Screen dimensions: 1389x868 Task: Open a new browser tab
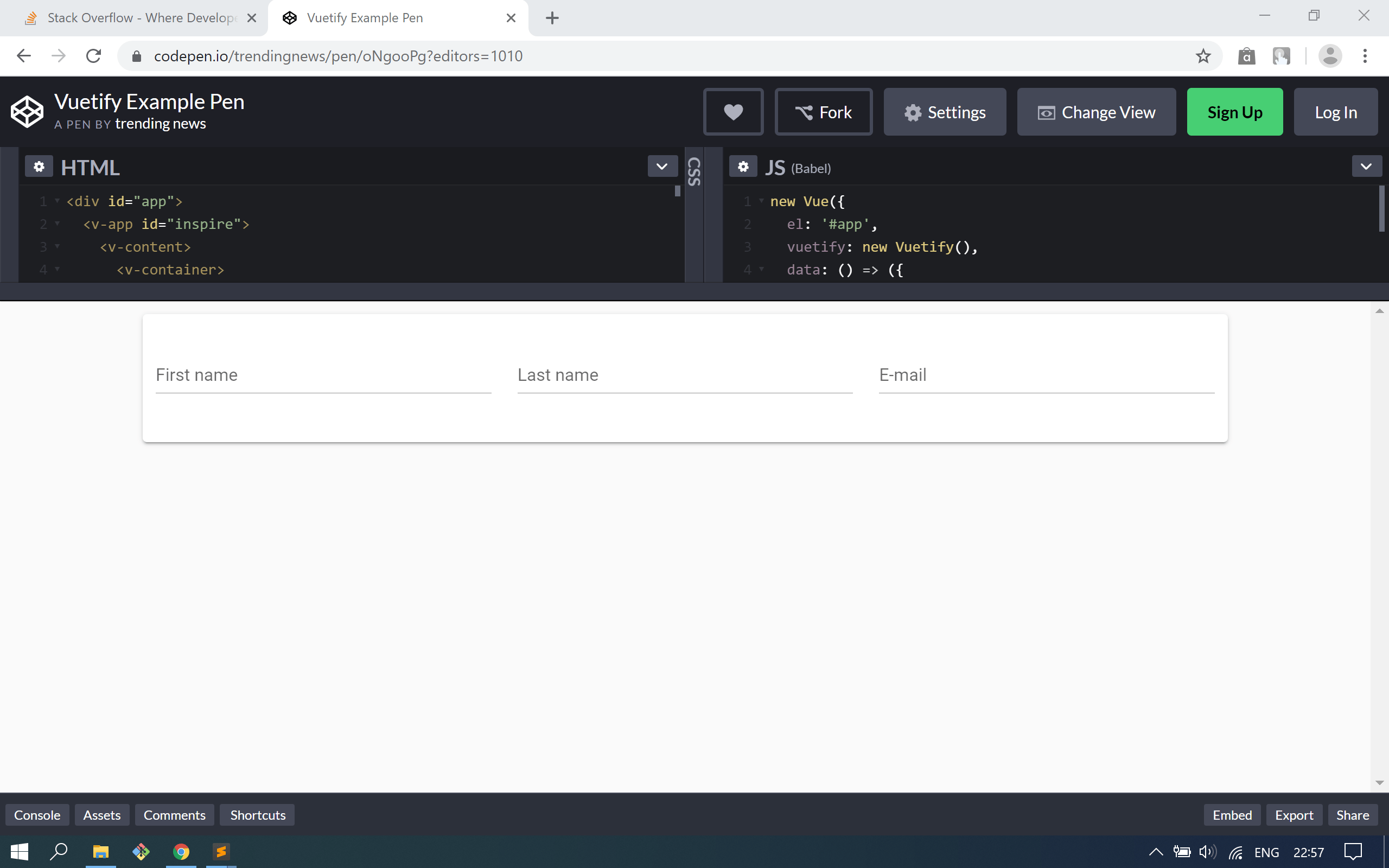pyautogui.click(x=552, y=18)
